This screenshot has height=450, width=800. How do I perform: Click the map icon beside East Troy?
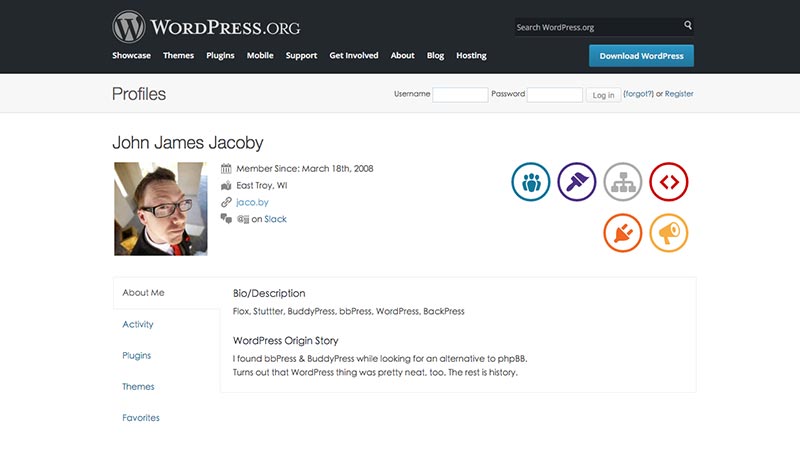(x=226, y=185)
